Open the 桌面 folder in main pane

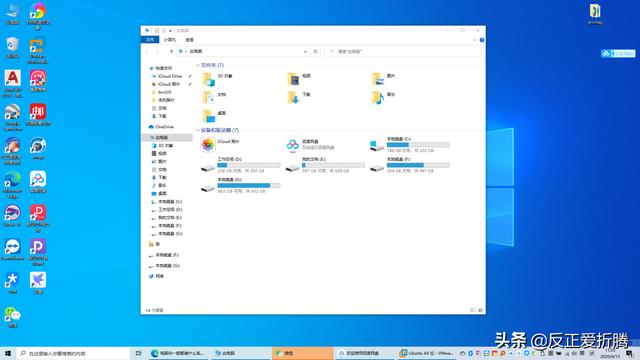tap(215, 116)
